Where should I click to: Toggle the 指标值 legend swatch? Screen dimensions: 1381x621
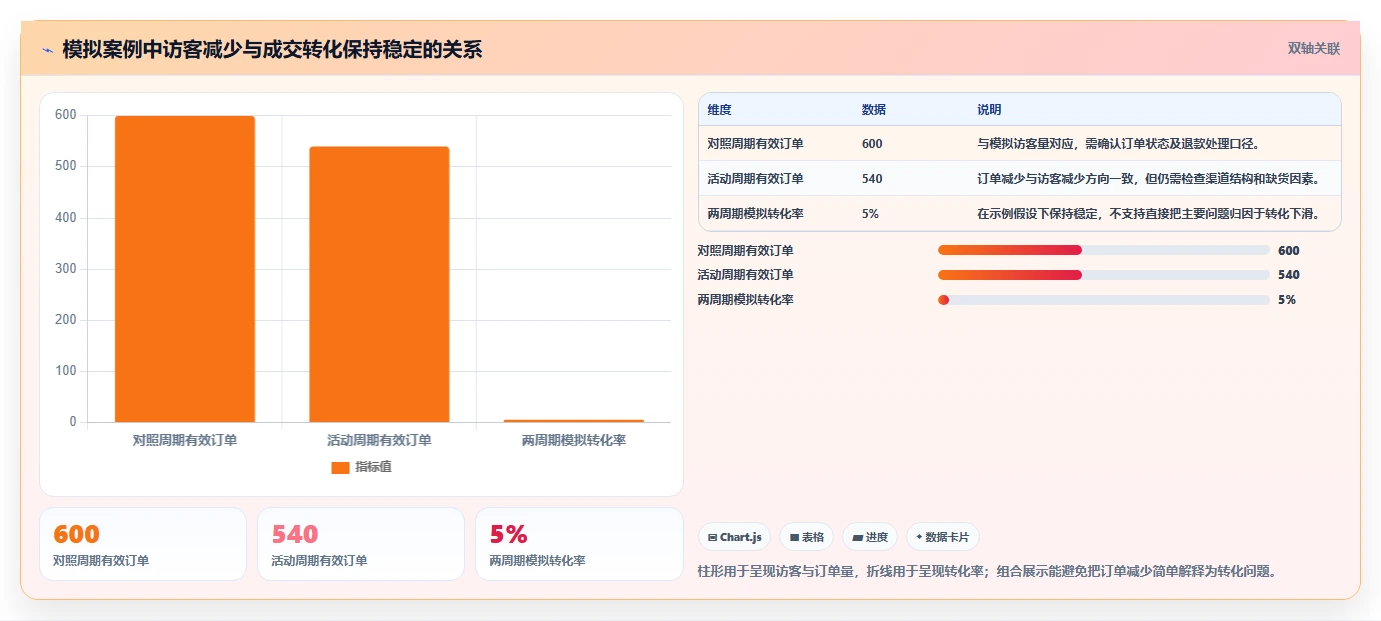(x=340, y=468)
